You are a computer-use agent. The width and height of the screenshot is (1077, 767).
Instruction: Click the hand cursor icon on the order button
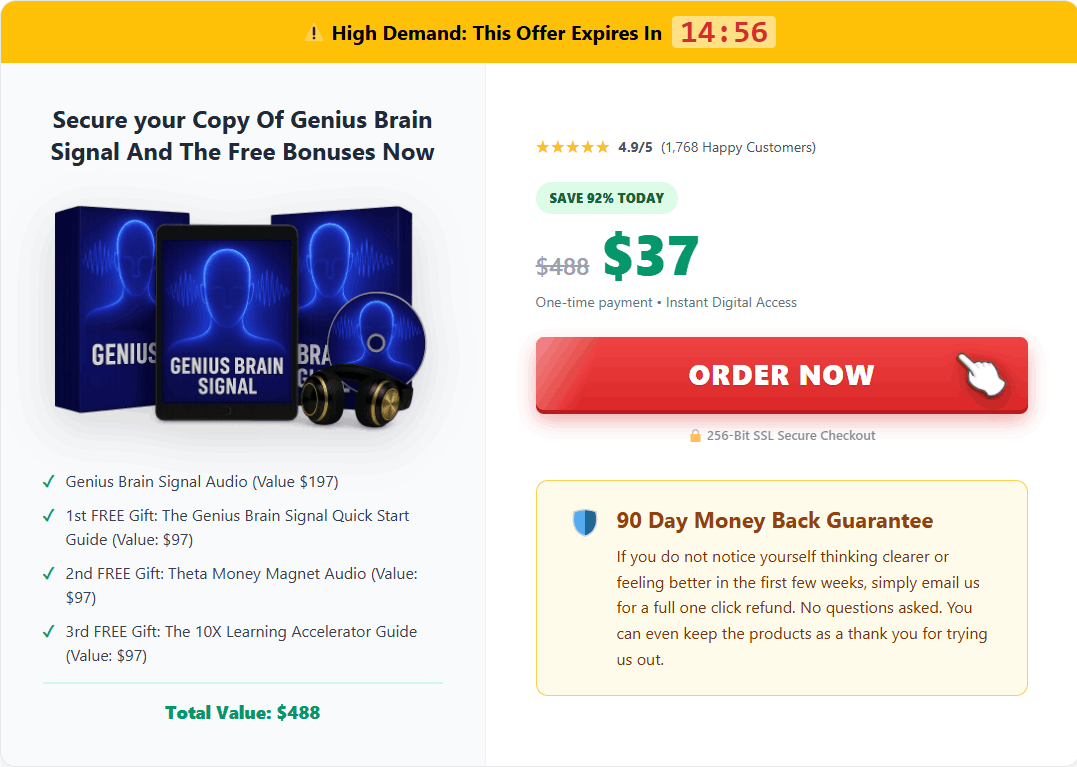(x=985, y=374)
